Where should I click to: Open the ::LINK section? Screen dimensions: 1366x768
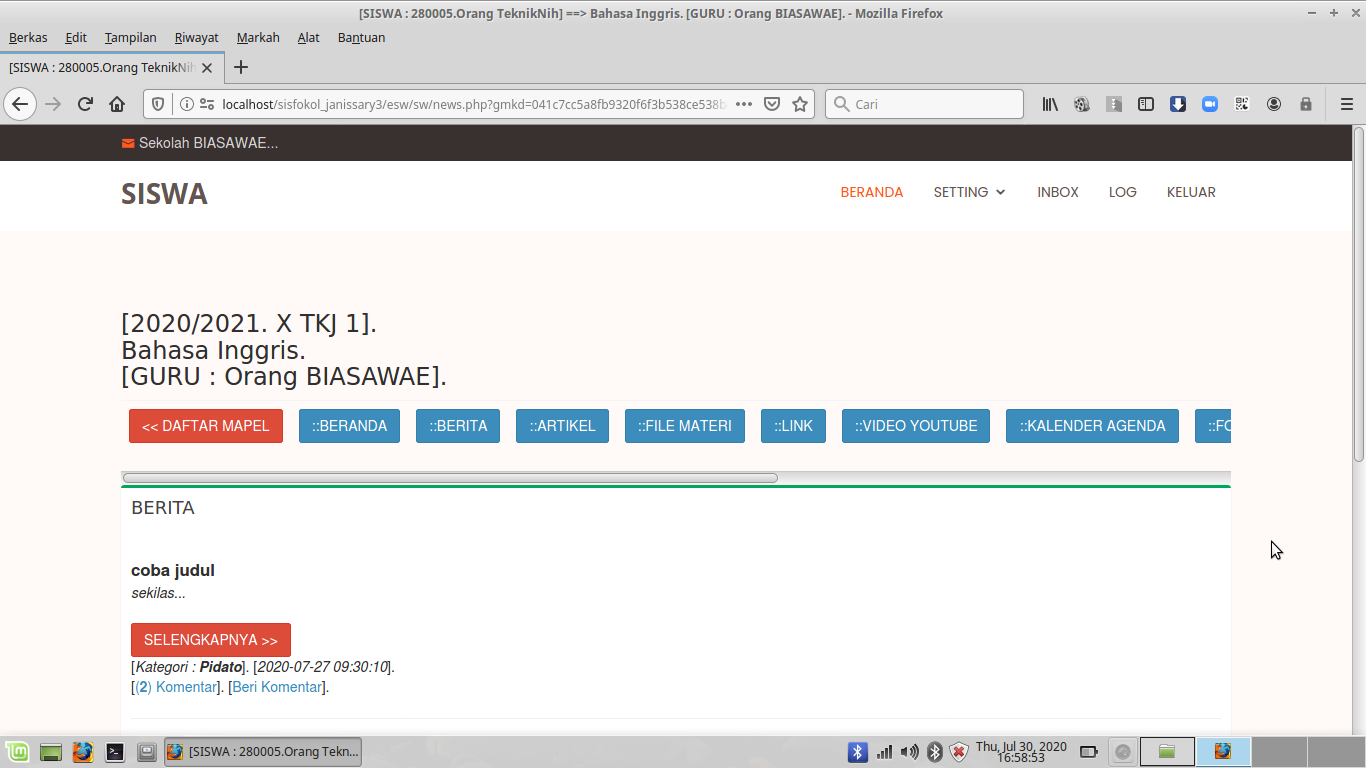click(x=793, y=426)
